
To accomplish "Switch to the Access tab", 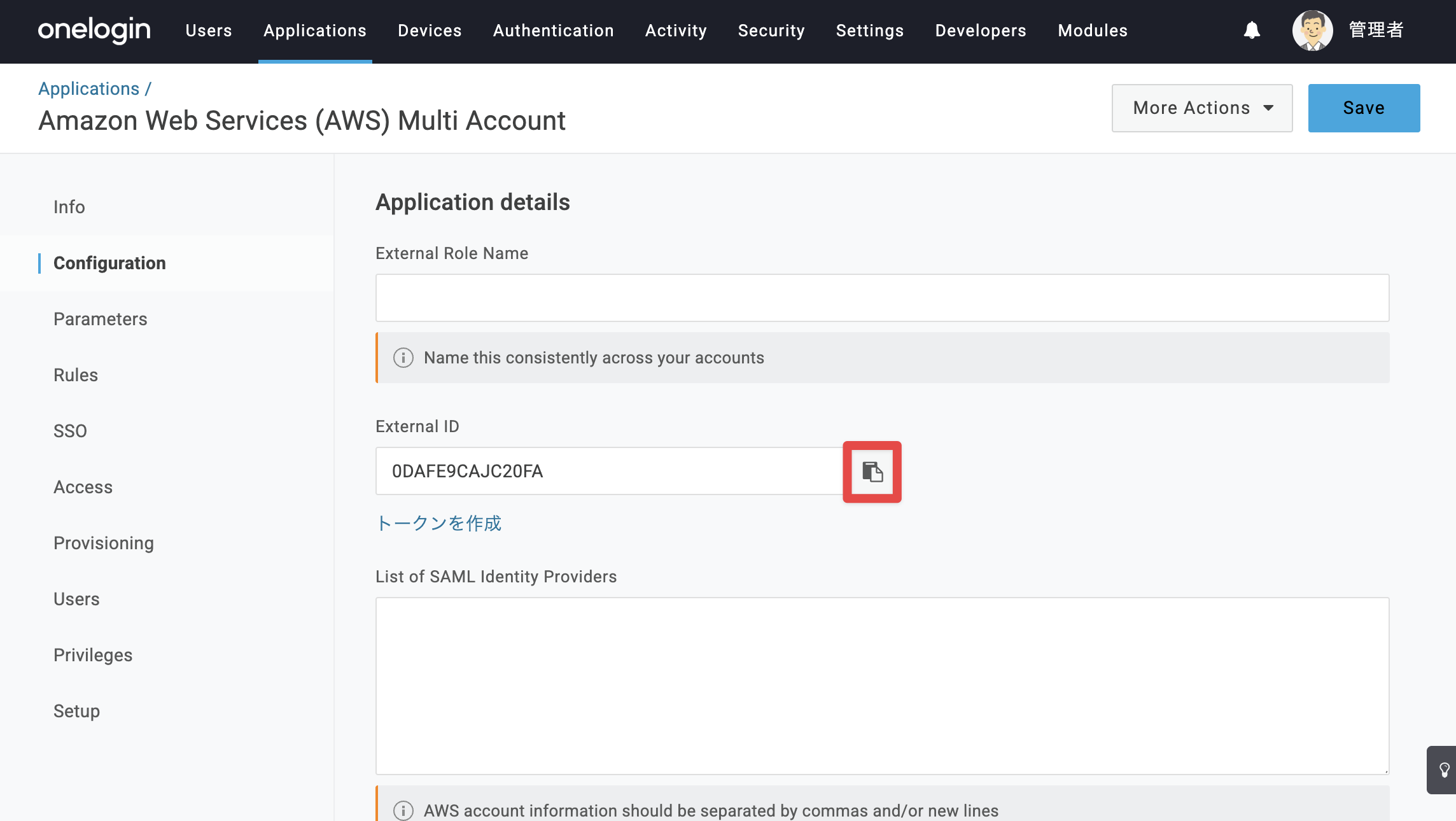I will pyautogui.click(x=83, y=487).
